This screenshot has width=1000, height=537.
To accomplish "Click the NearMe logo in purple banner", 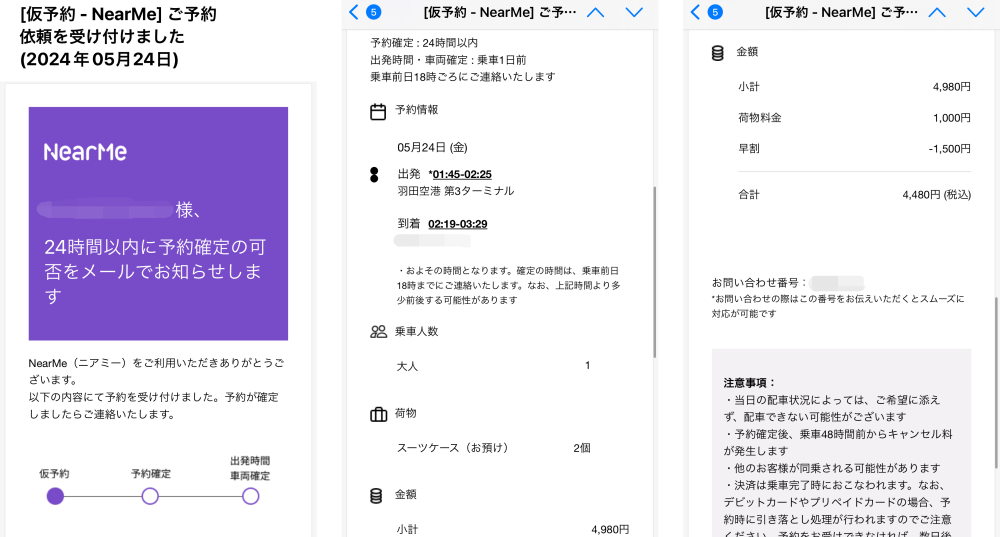I will coord(85,152).
